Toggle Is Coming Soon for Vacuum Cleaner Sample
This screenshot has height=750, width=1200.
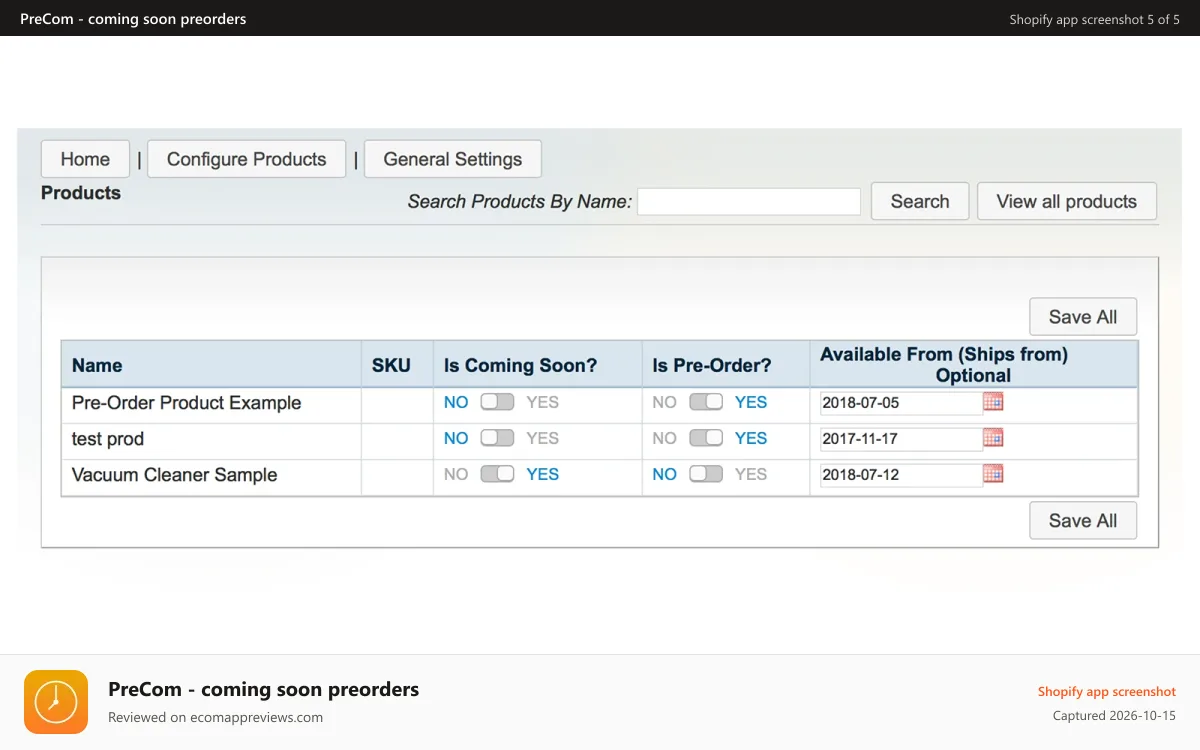tap(497, 474)
